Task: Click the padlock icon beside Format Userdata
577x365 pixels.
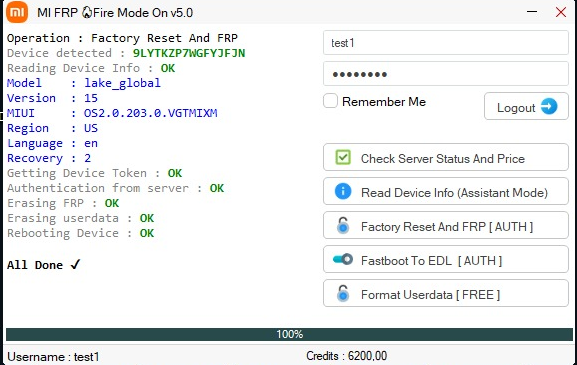Action: point(343,293)
